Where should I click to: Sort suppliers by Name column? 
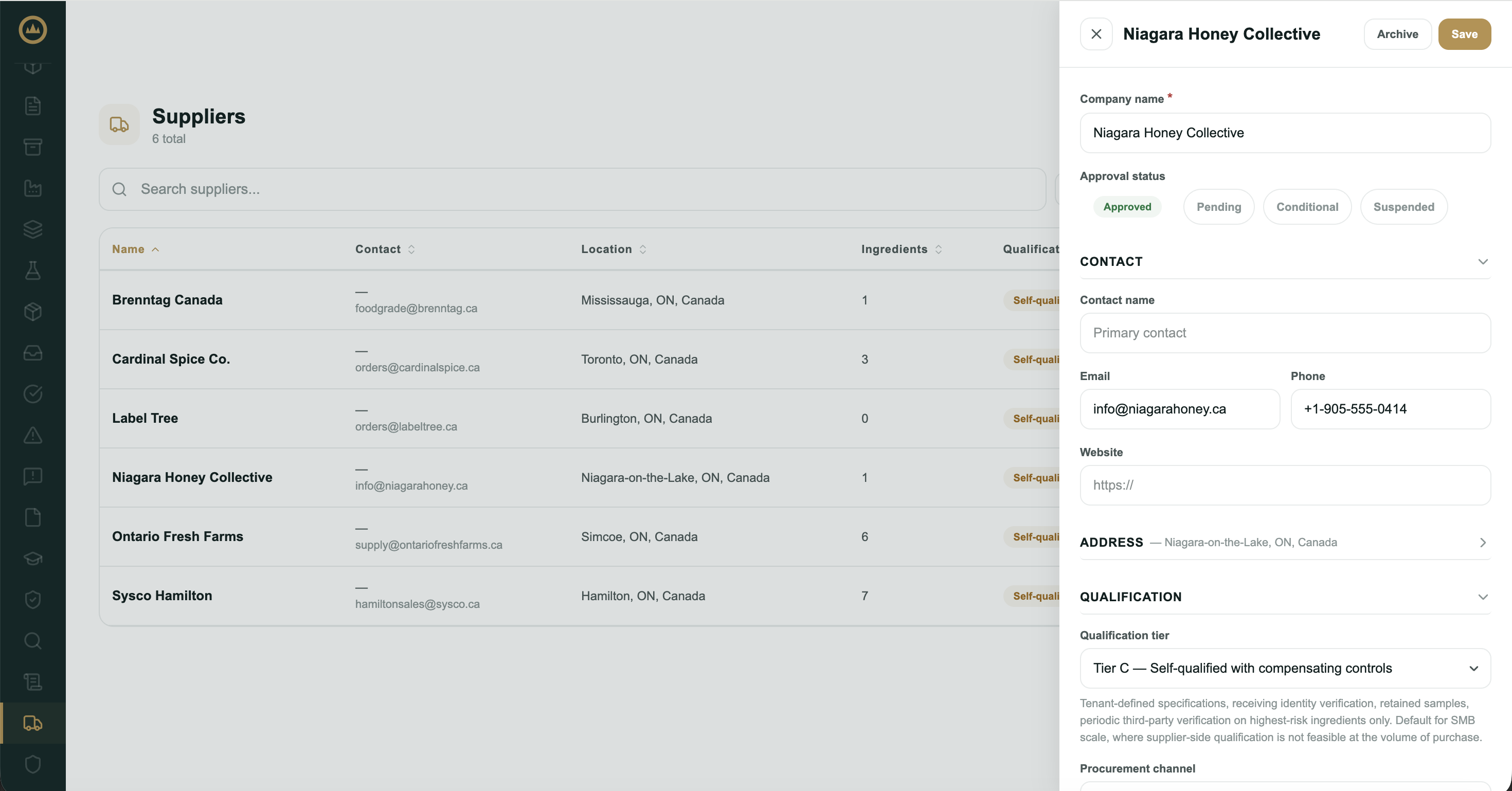point(136,249)
